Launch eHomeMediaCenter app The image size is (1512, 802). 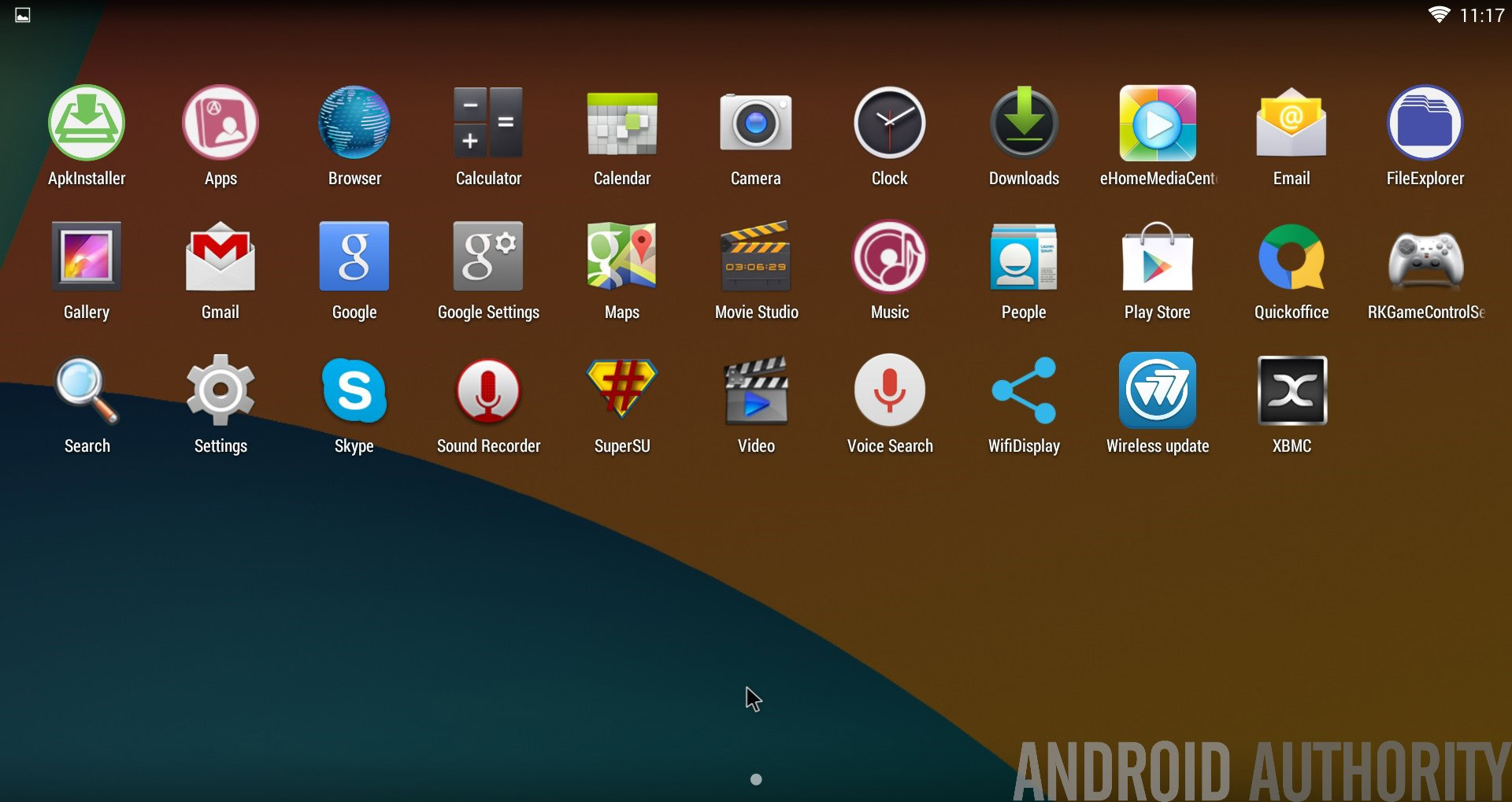(1158, 123)
